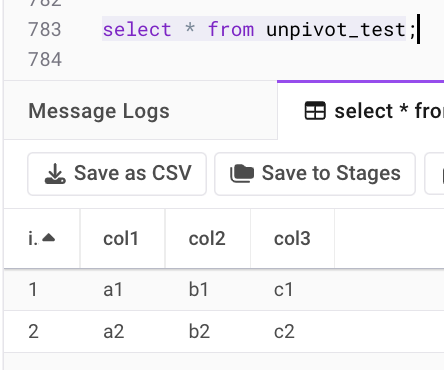The height and width of the screenshot is (370, 444).
Task: Sort by the col1 column header
Action: [122, 239]
